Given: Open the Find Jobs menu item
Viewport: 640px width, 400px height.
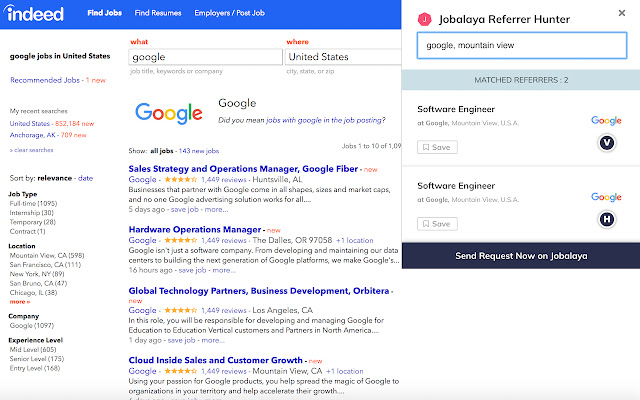Looking at the screenshot, I should point(104,13).
